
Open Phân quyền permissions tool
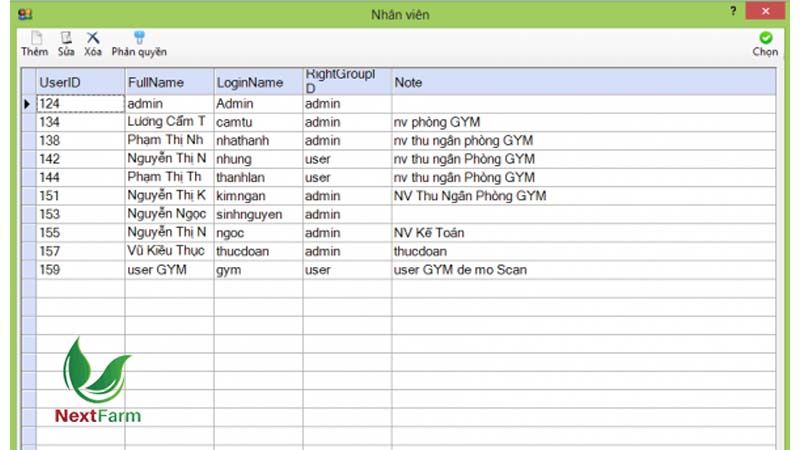tap(139, 43)
